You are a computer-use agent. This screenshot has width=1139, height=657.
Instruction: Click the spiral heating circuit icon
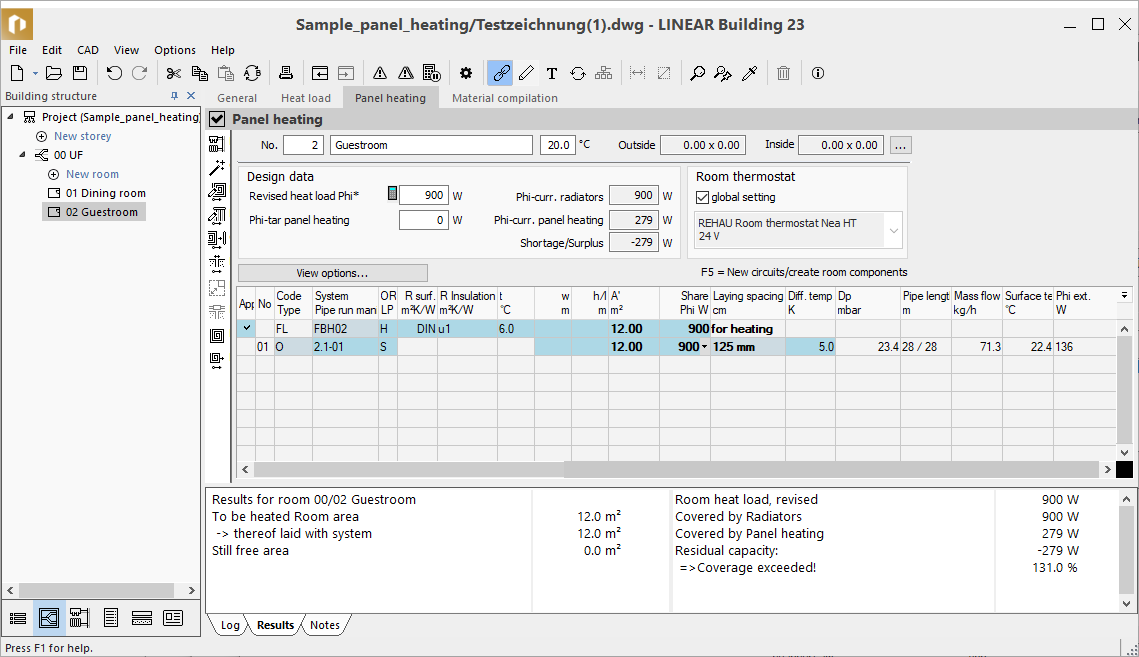pos(216,336)
